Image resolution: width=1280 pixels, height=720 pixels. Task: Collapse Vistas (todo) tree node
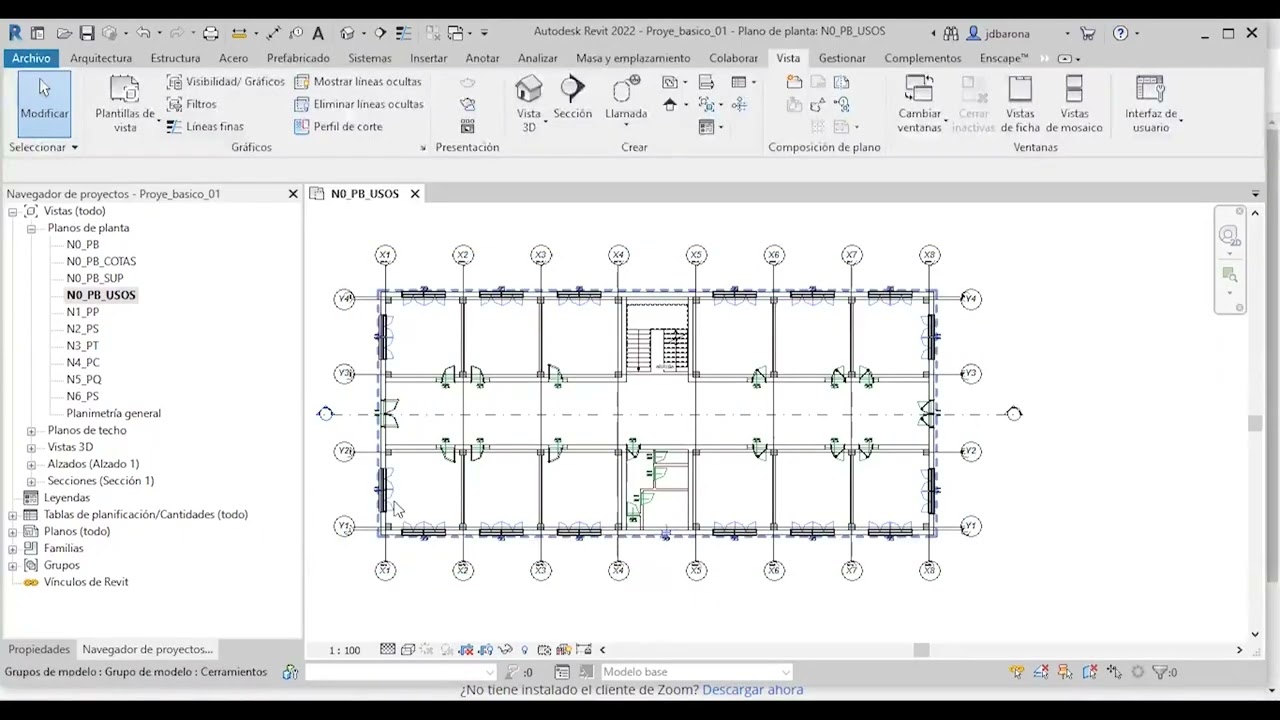tap(13, 211)
